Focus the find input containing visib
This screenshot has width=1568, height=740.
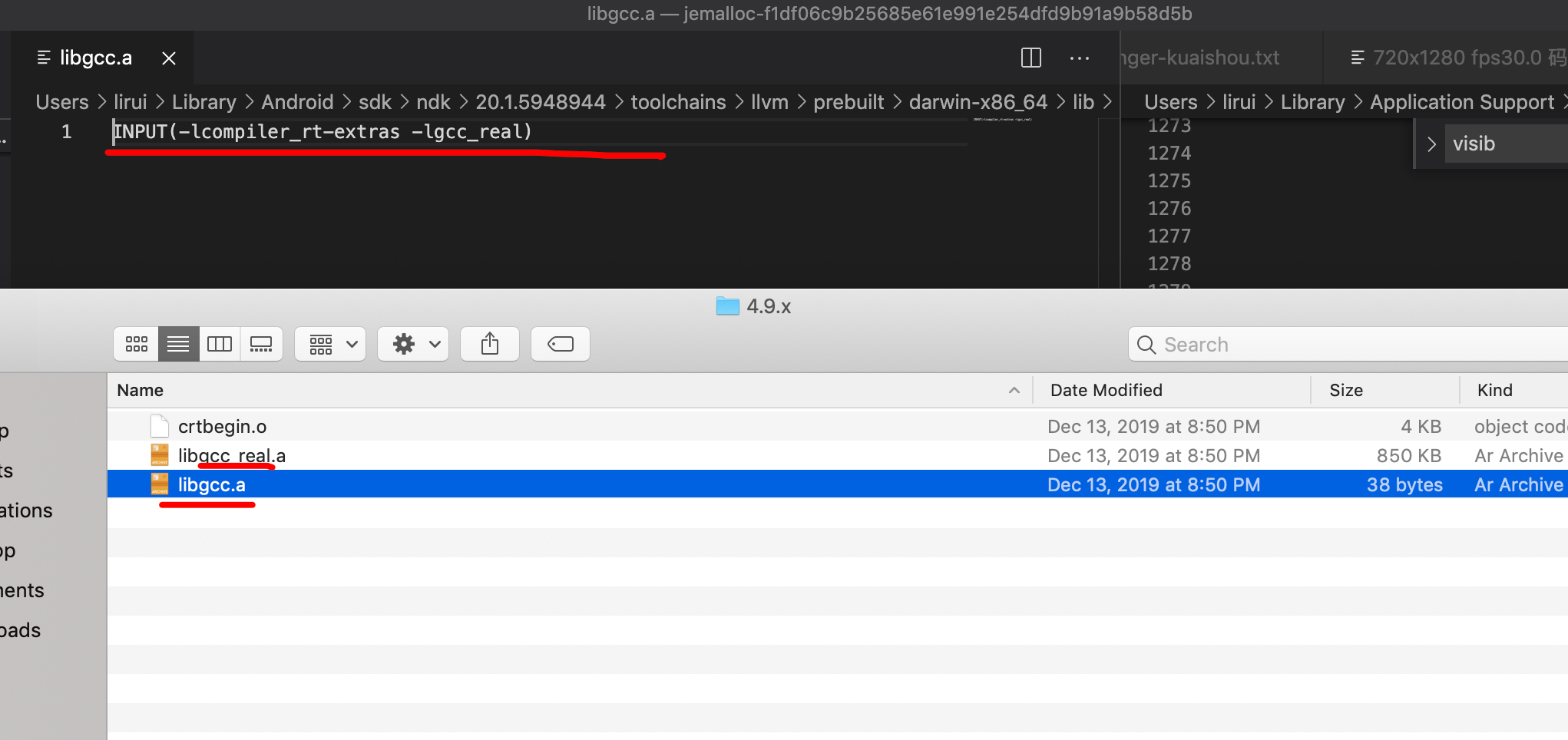[1505, 144]
